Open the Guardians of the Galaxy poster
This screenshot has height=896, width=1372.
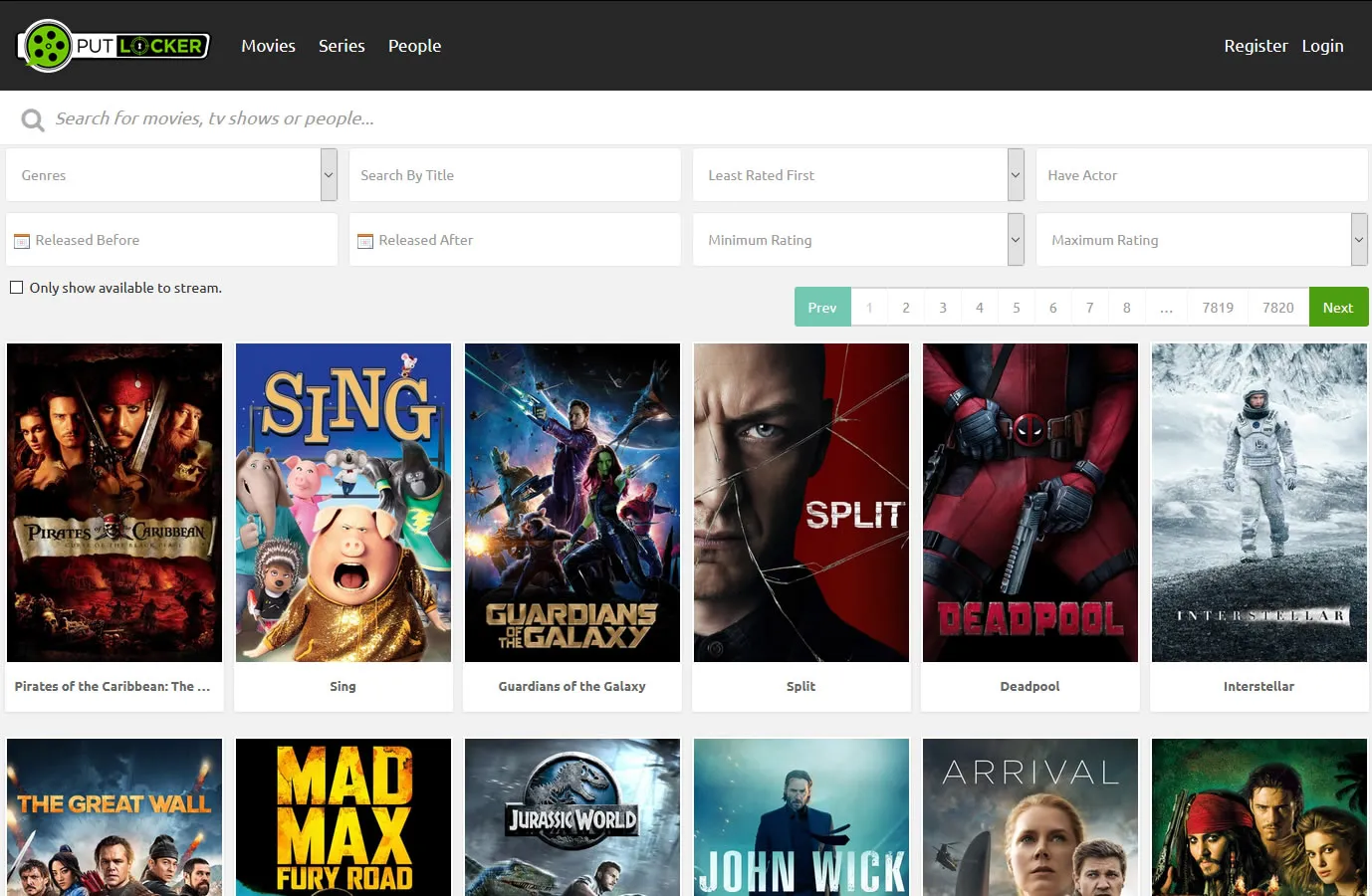pos(572,503)
